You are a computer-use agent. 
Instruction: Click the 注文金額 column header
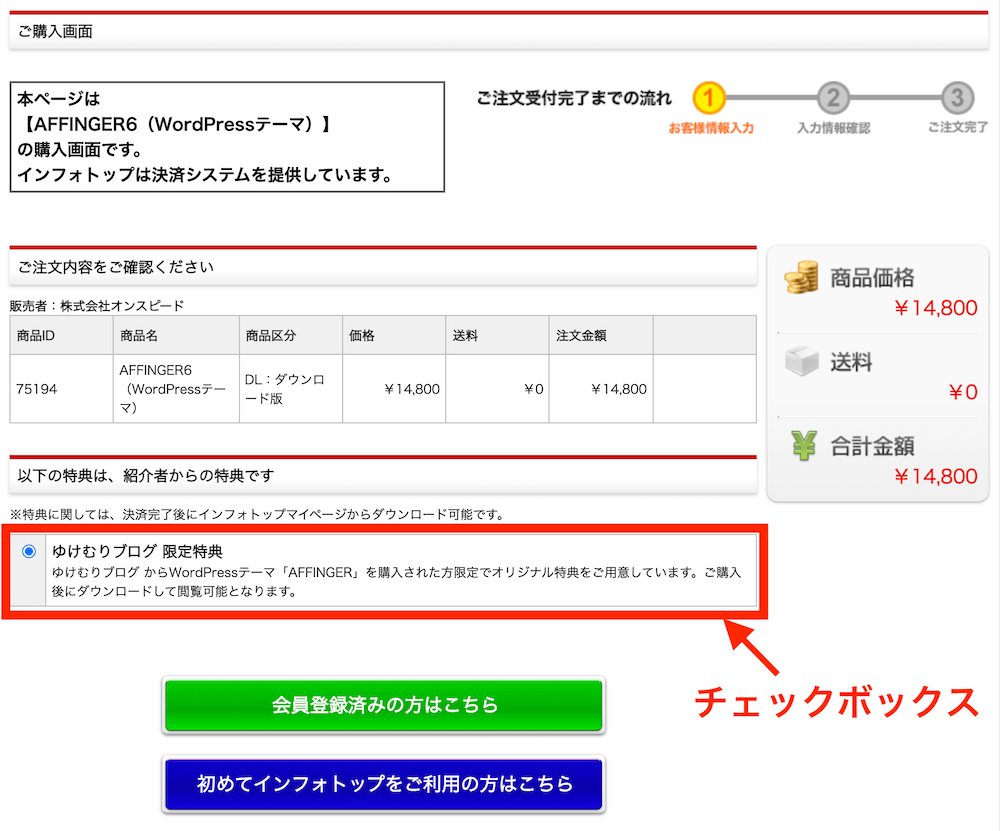(x=601, y=335)
